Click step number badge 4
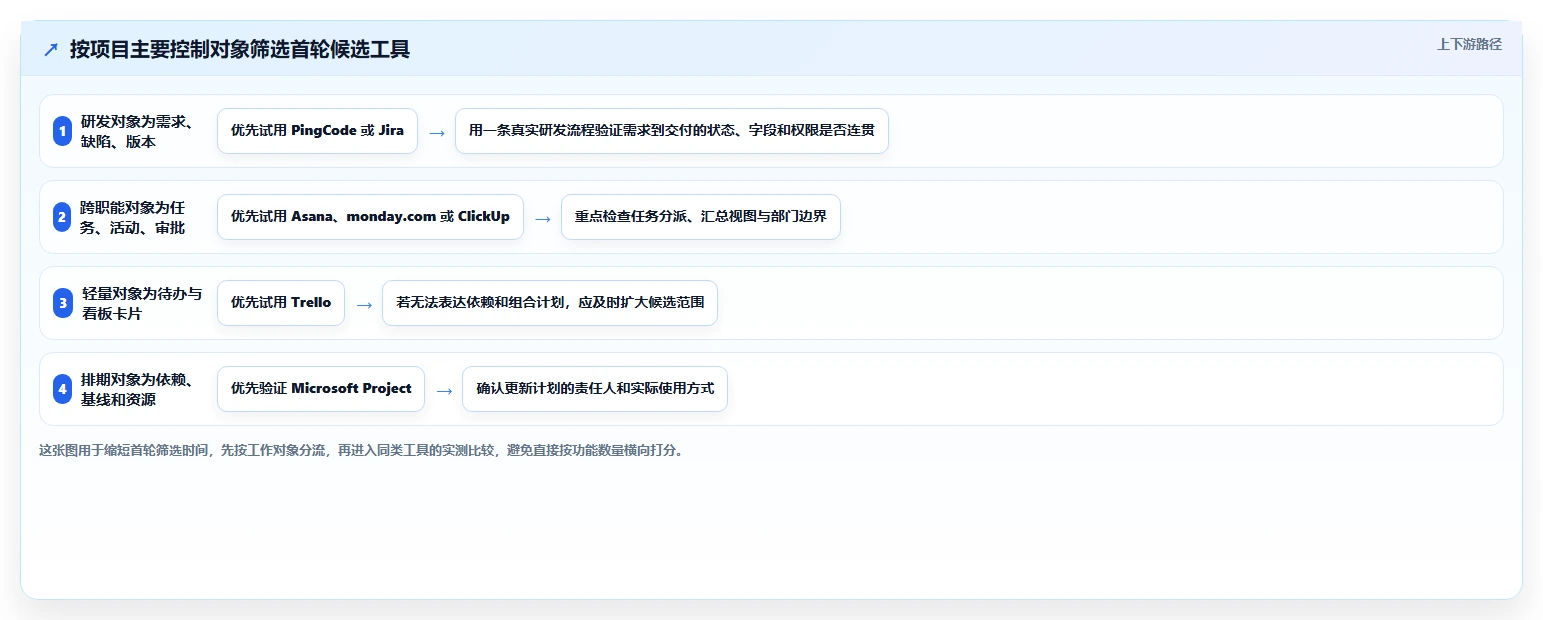 [63, 389]
